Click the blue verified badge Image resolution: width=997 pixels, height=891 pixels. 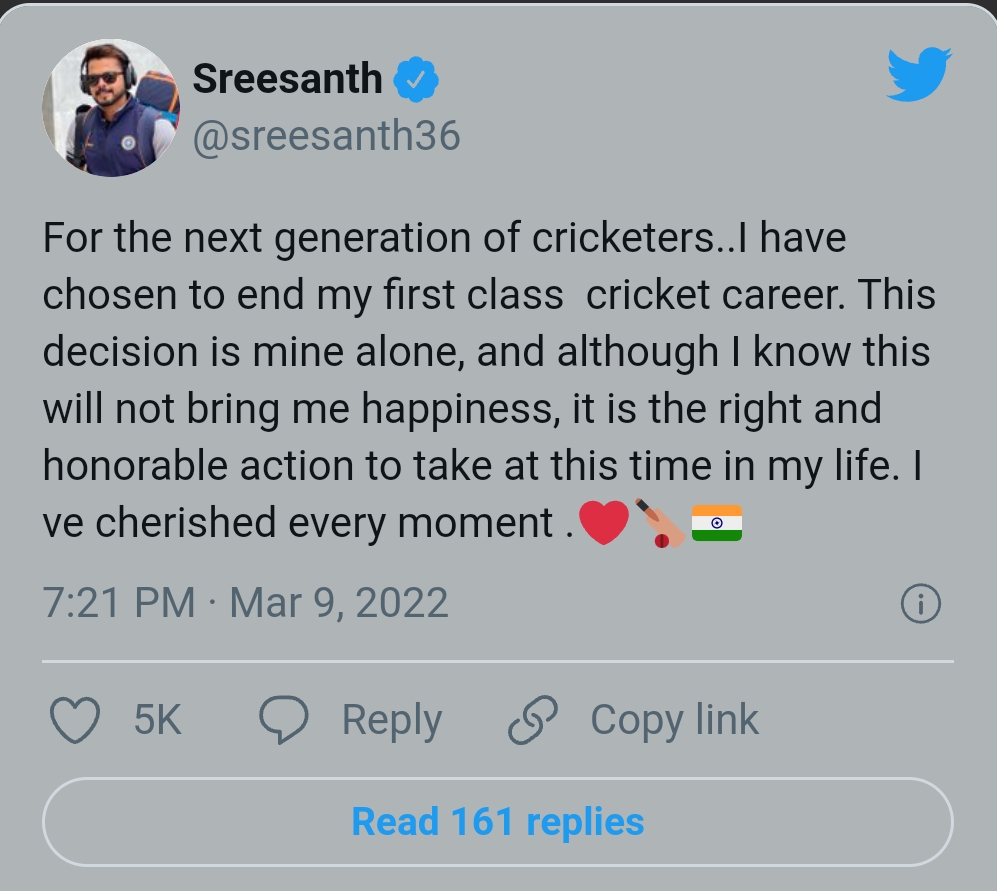point(415,79)
